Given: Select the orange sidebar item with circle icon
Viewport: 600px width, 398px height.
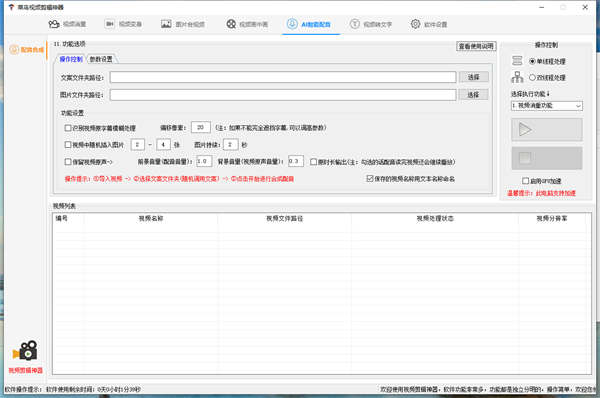Looking at the screenshot, I should click(26, 50).
